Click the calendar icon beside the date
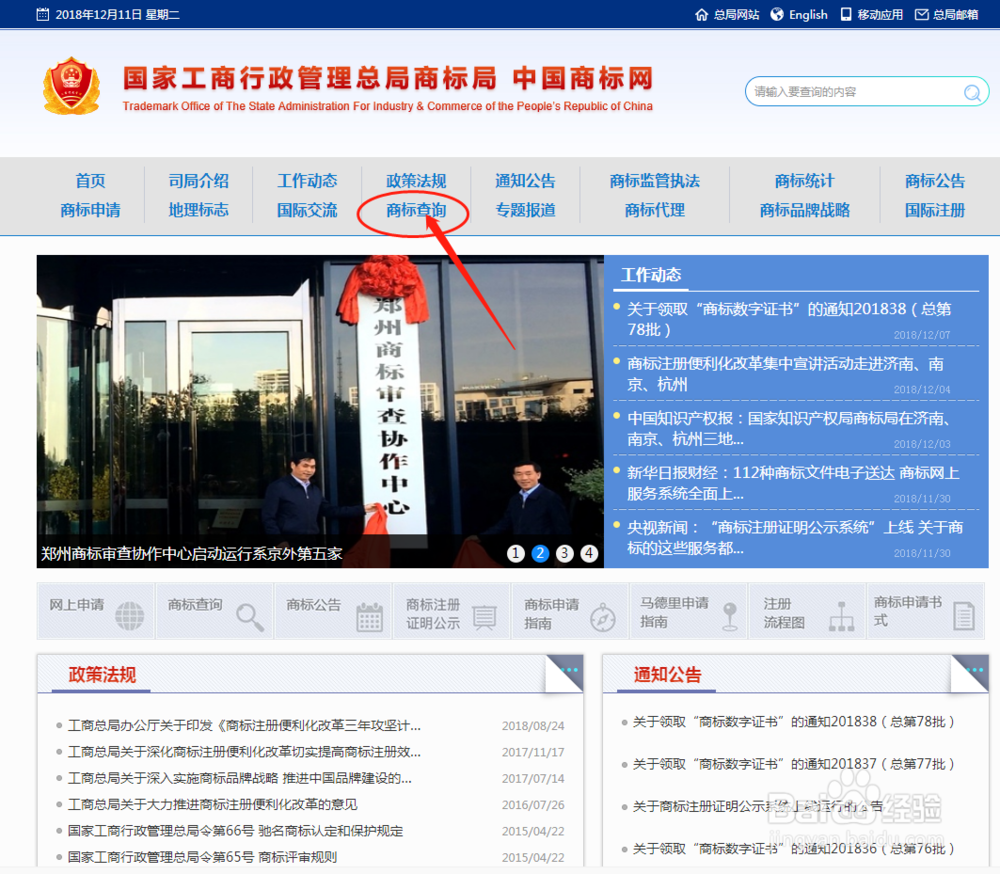This screenshot has height=874, width=1000. pyautogui.click(x=43, y=14)
